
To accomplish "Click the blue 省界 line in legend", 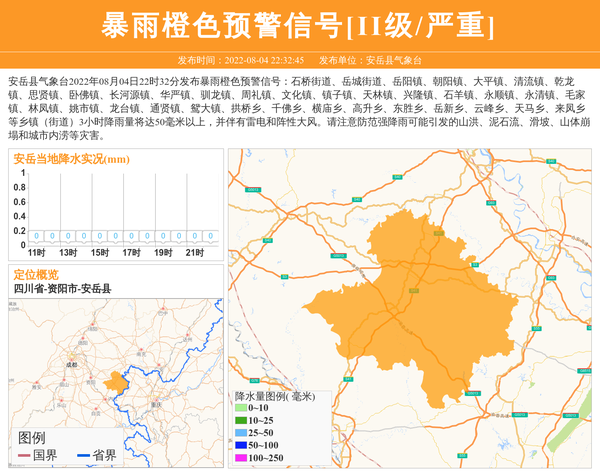I will pos(83,456).
